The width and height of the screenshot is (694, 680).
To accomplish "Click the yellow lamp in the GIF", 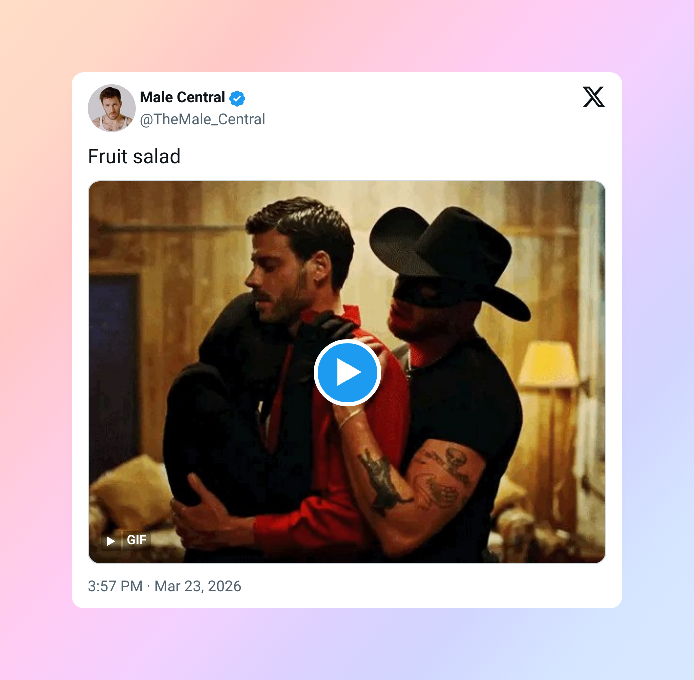I will 549,364.
